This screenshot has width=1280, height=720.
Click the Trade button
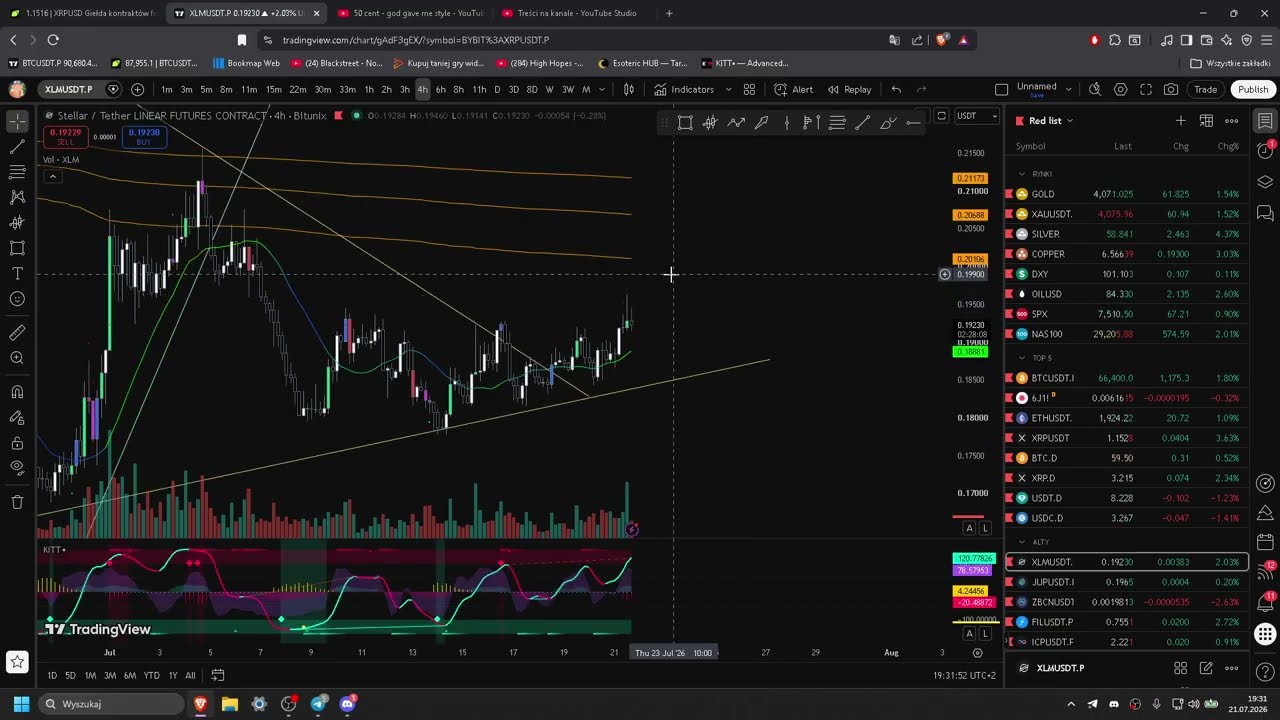point(1206,89)
